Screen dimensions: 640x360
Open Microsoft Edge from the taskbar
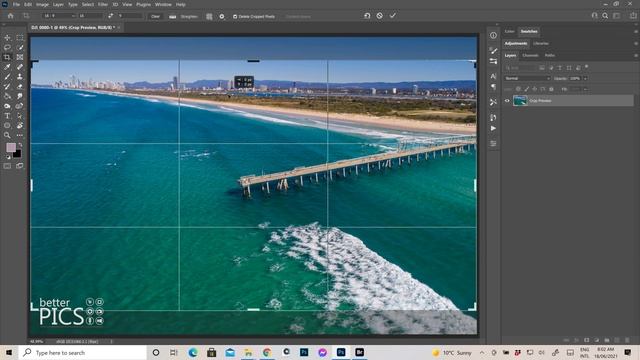pos(193,352)
